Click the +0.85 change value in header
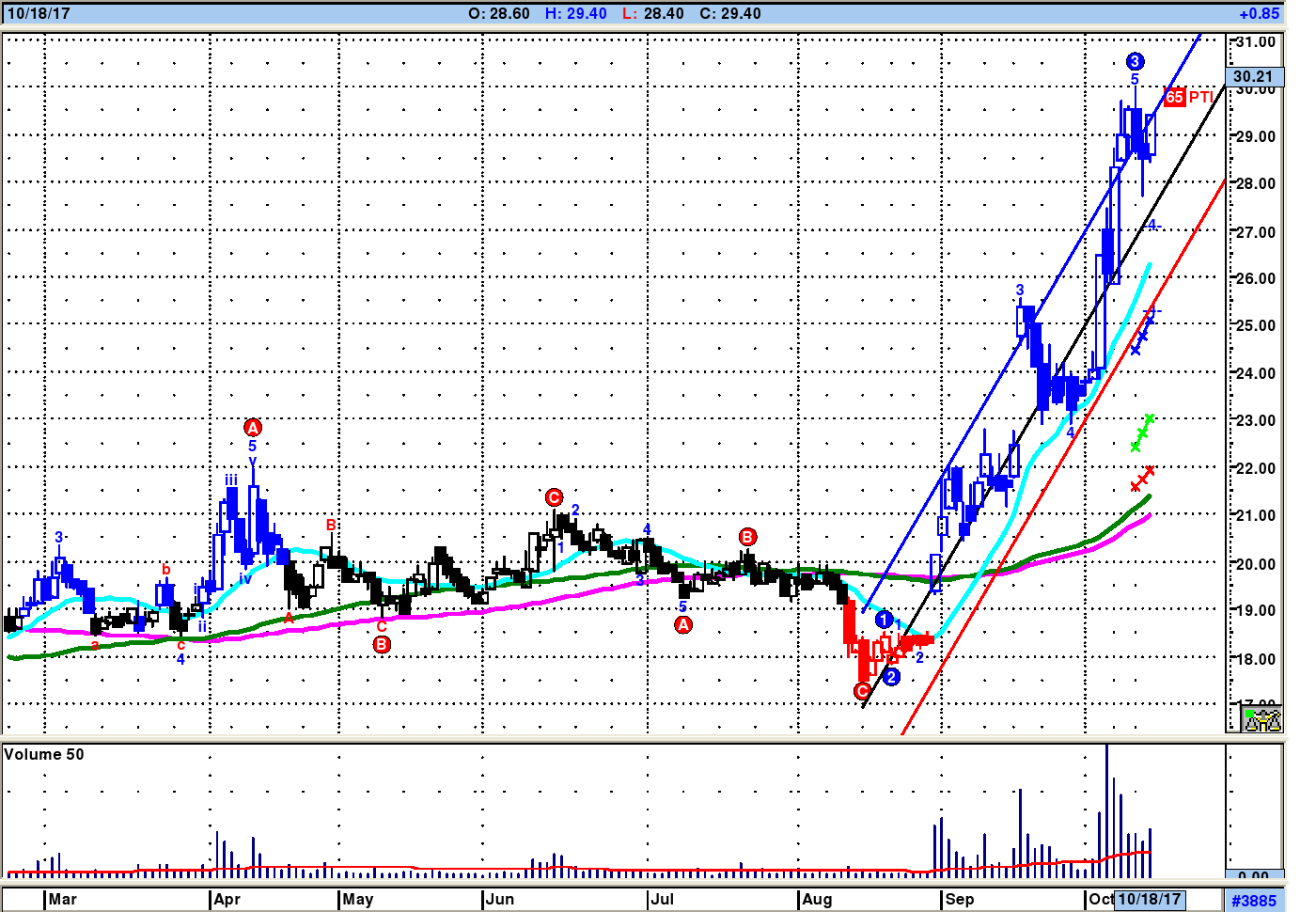Viewport: 1316px width, 912px height. pos(1259,13)
